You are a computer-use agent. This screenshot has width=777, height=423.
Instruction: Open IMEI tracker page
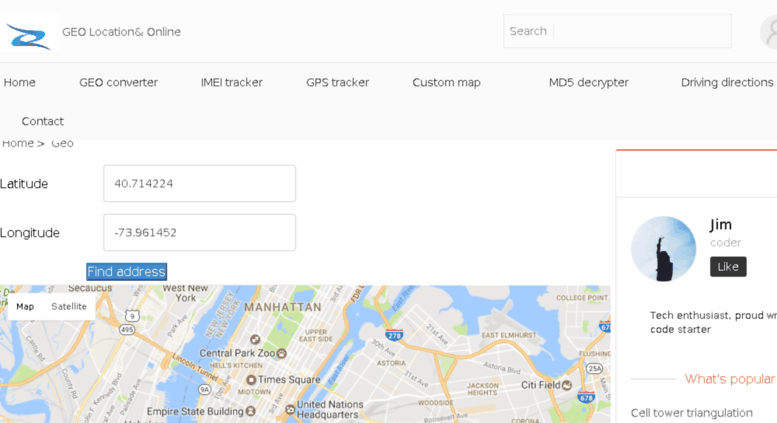(231, 82)
